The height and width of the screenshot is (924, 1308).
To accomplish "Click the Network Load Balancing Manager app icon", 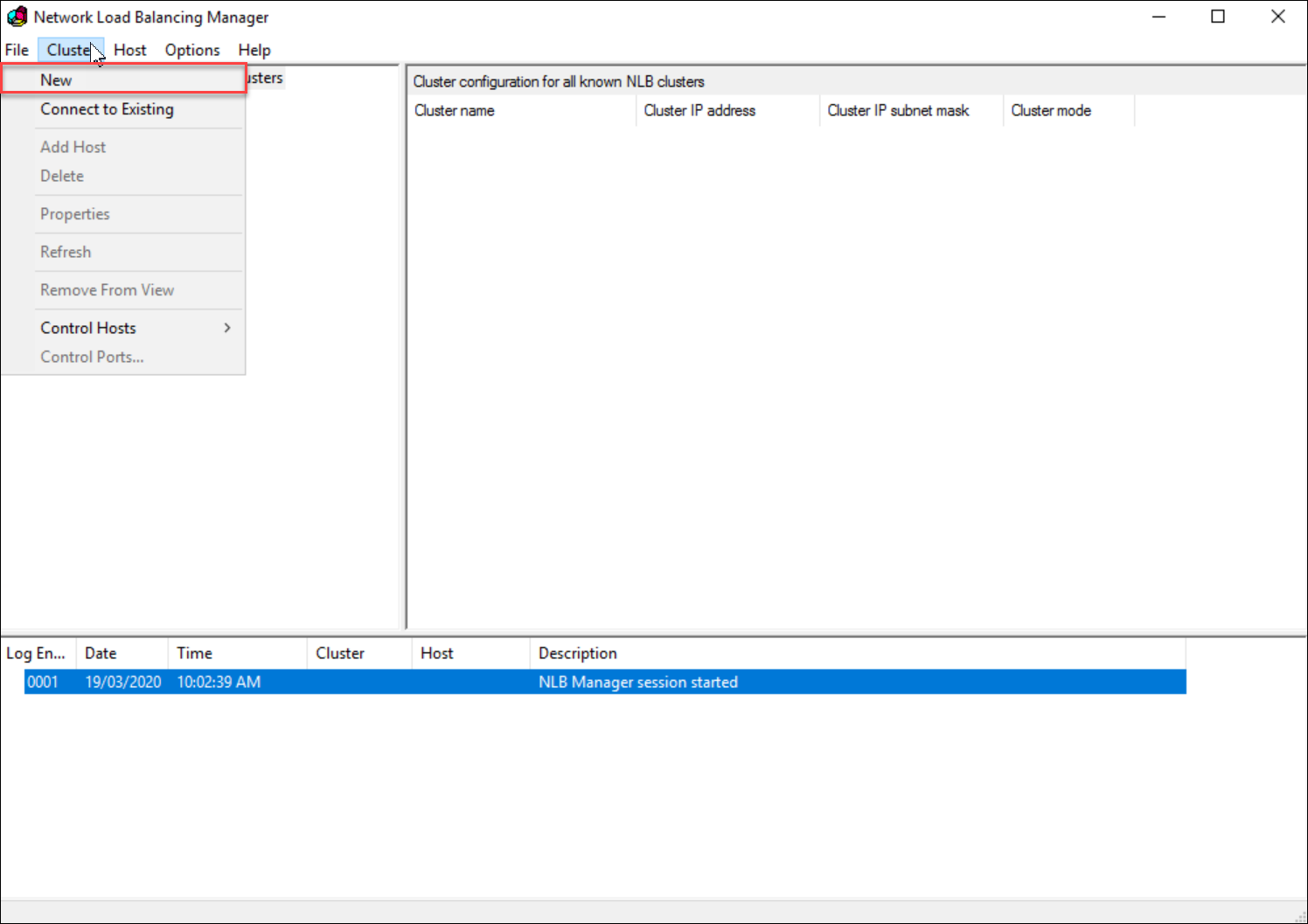I will (x=17, y=17).
